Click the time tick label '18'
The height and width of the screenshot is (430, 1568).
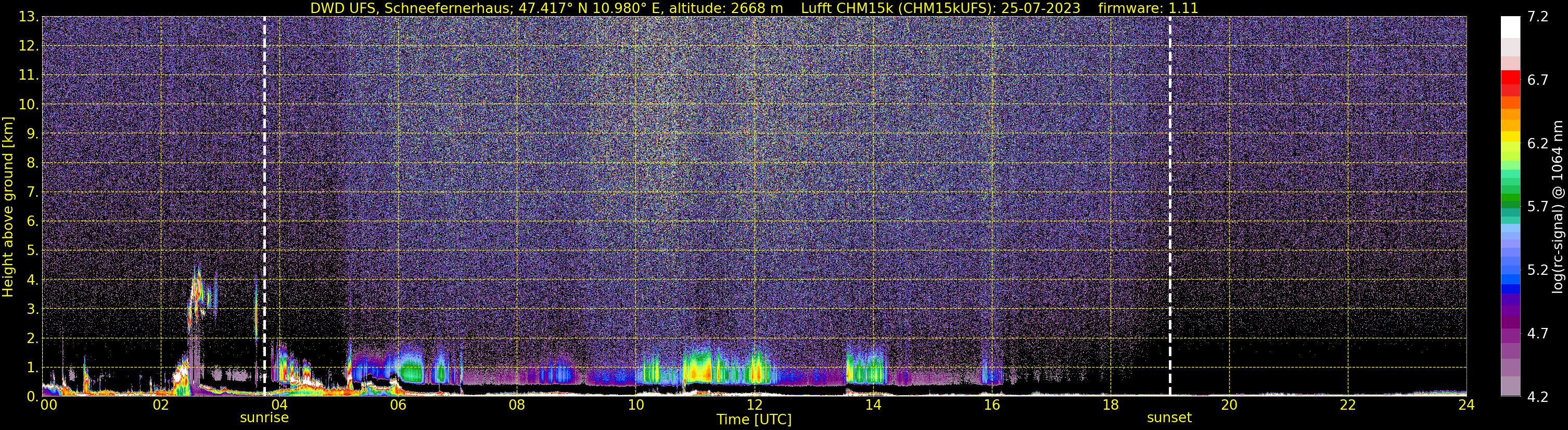click(x=1110, y=405)
